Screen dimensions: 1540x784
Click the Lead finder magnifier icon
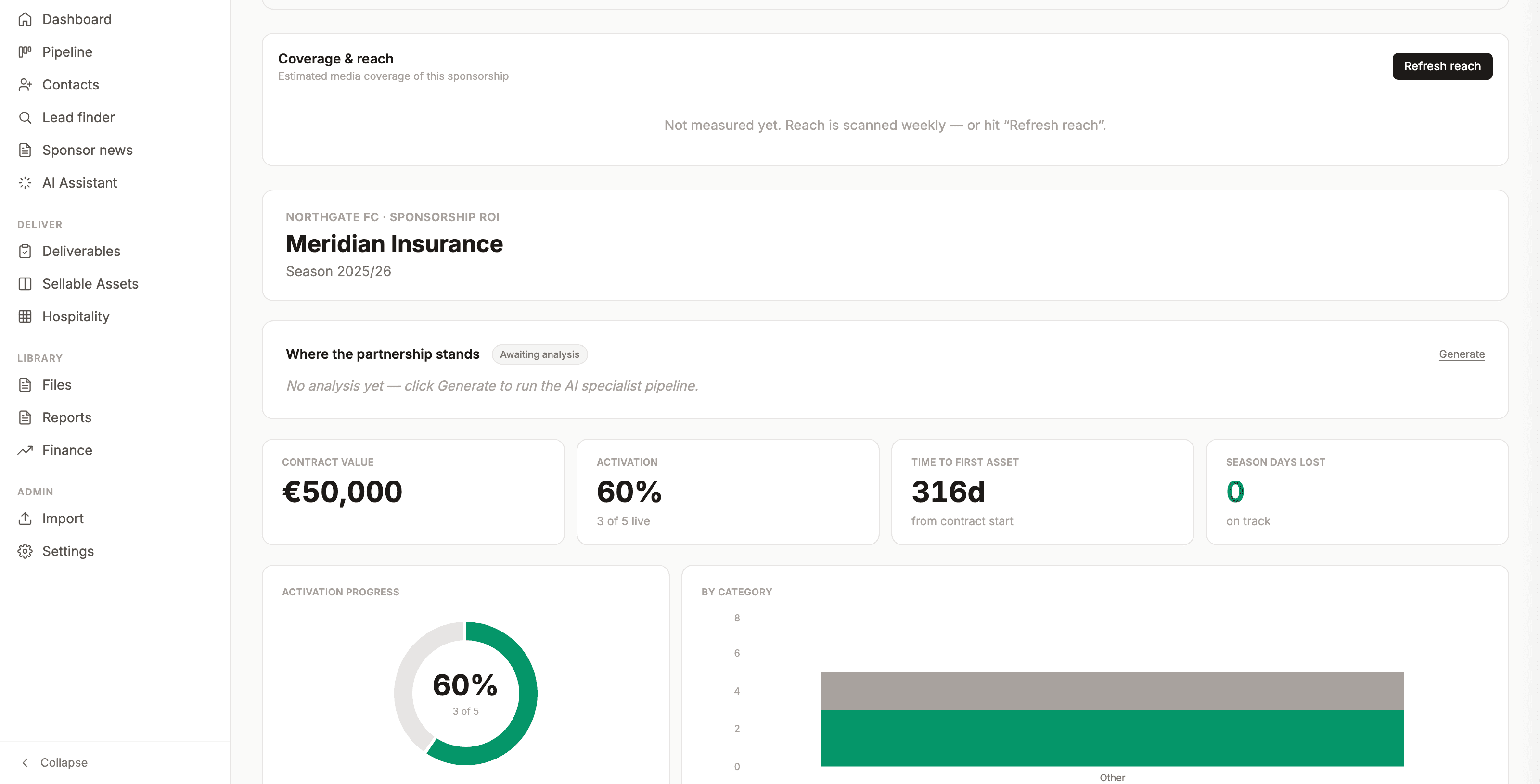click(25, 118)
